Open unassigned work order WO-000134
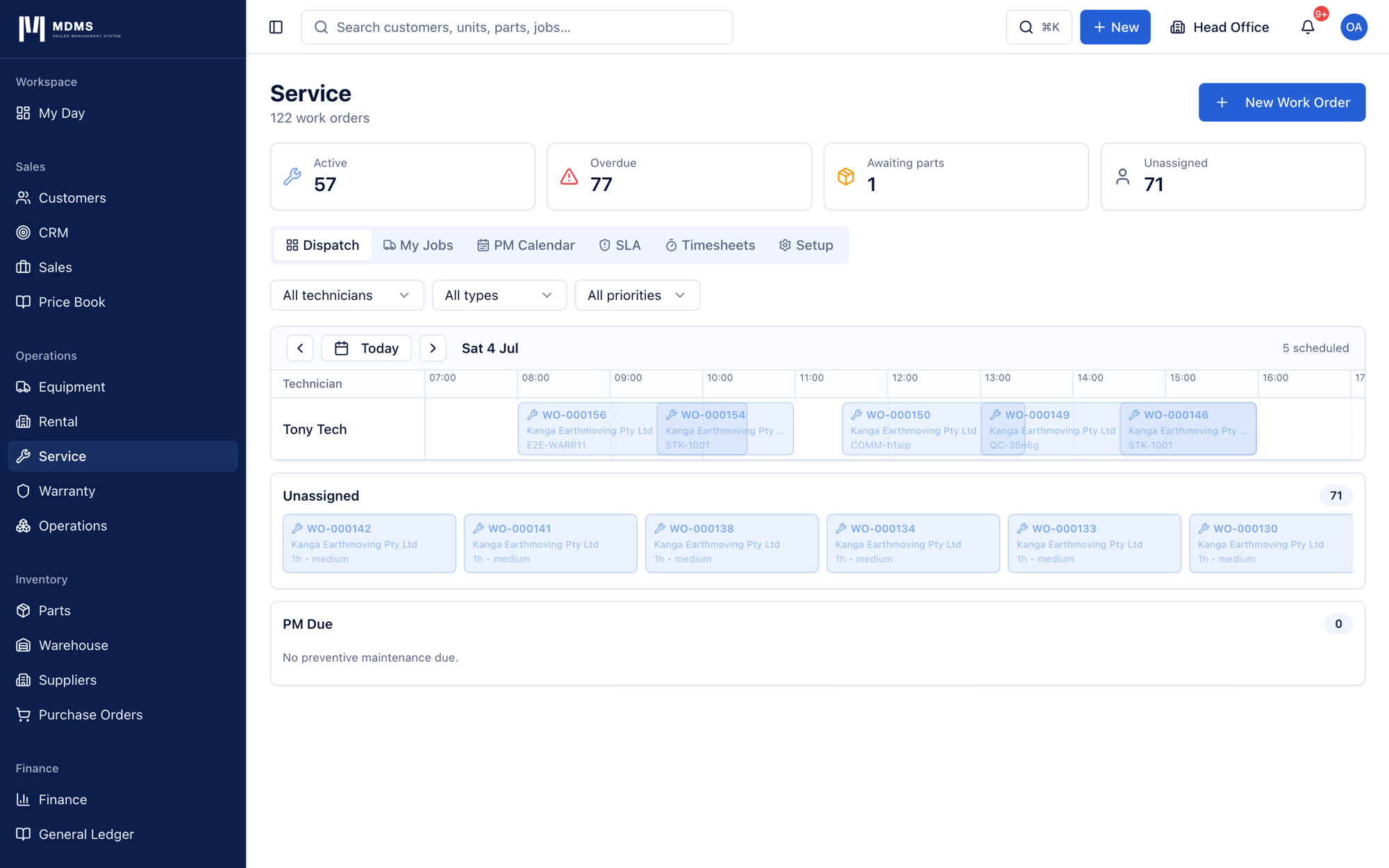The image size is (1389, 868). click(x=913, y=543)
